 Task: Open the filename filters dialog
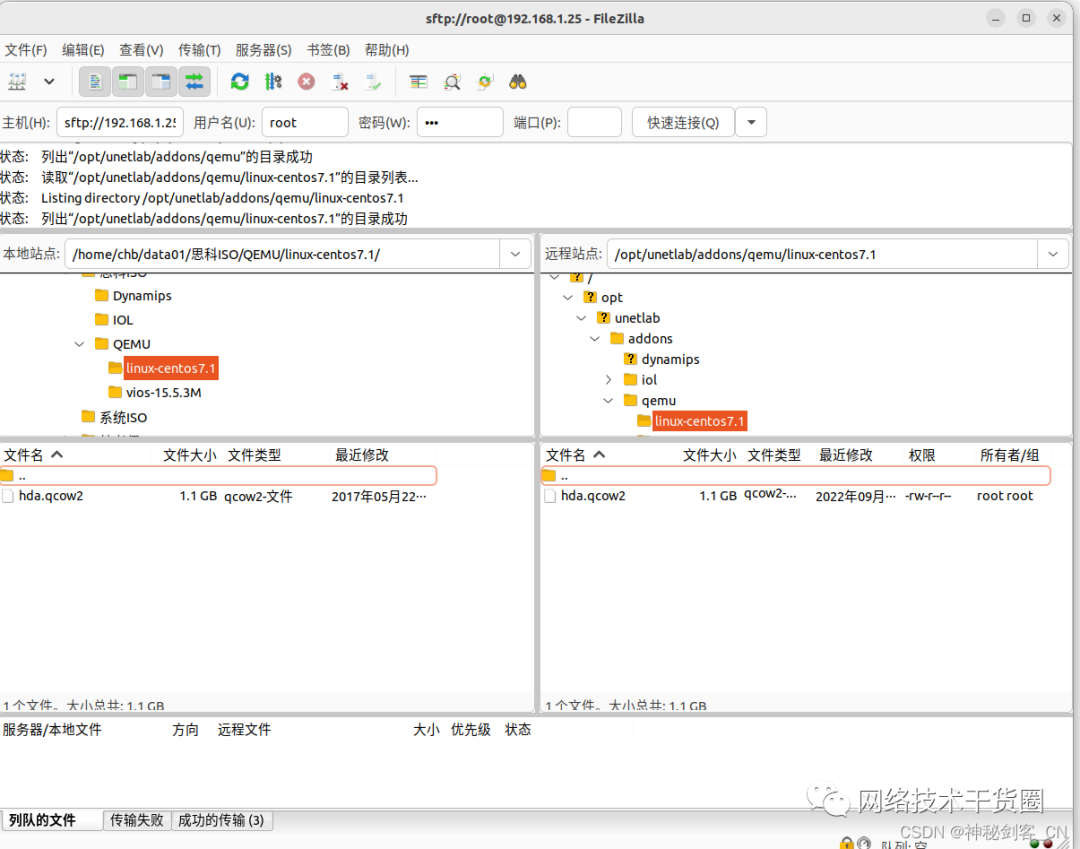pos(452,81)
